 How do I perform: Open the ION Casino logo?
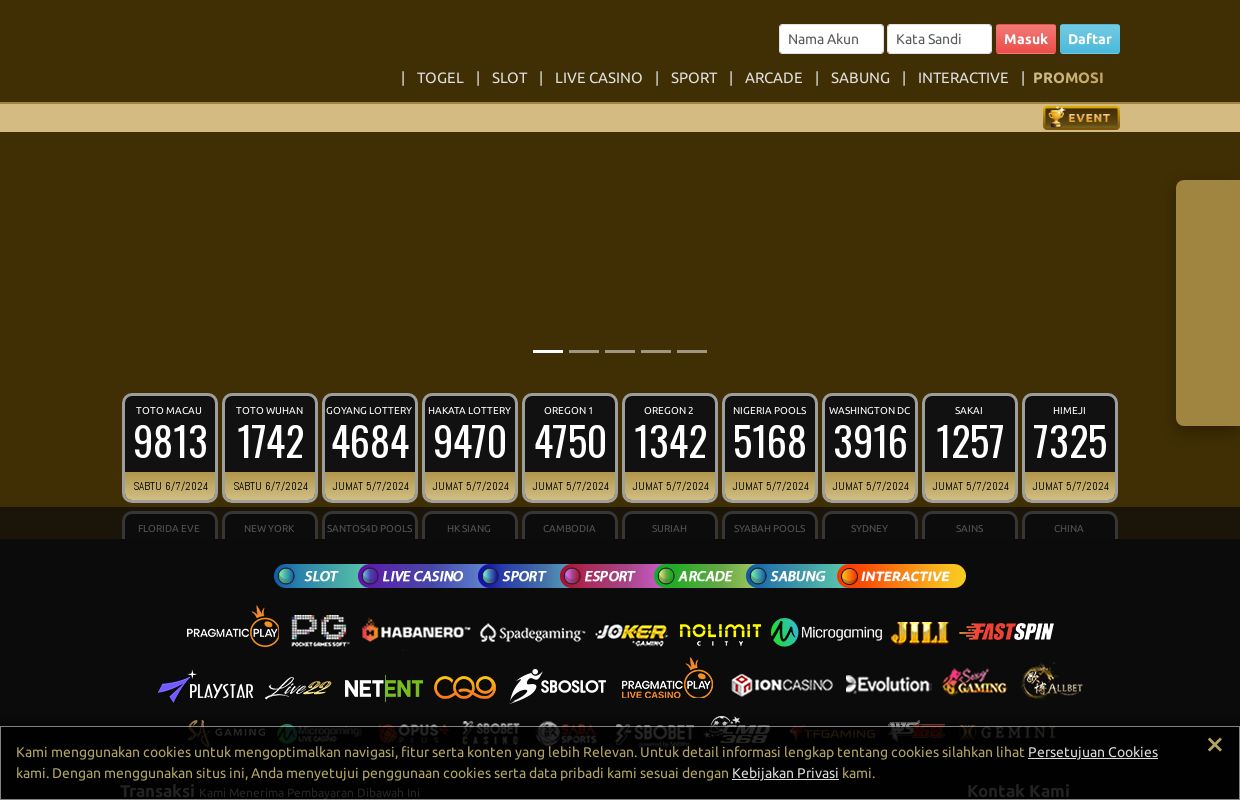[x=782, y=685]
